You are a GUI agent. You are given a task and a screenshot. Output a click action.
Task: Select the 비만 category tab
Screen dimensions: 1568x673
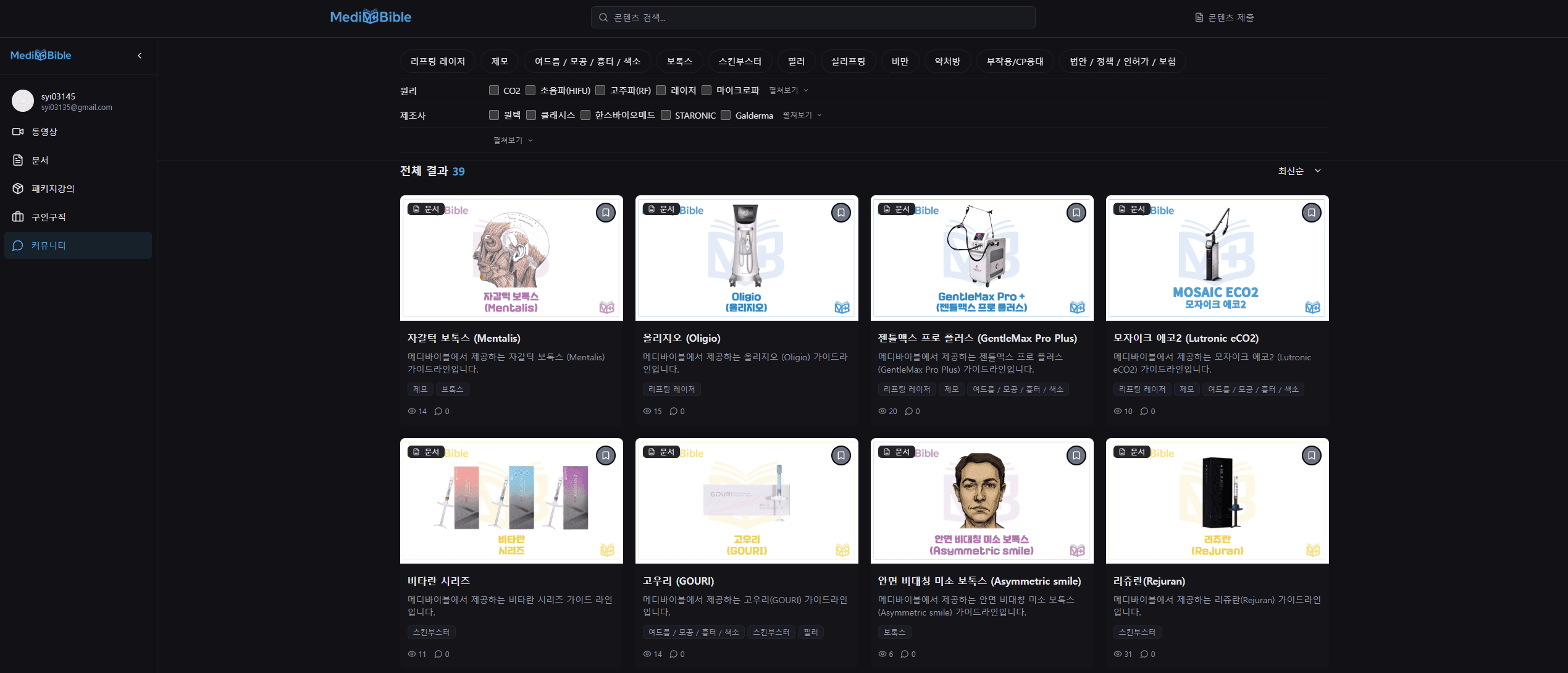pos(900,61)
